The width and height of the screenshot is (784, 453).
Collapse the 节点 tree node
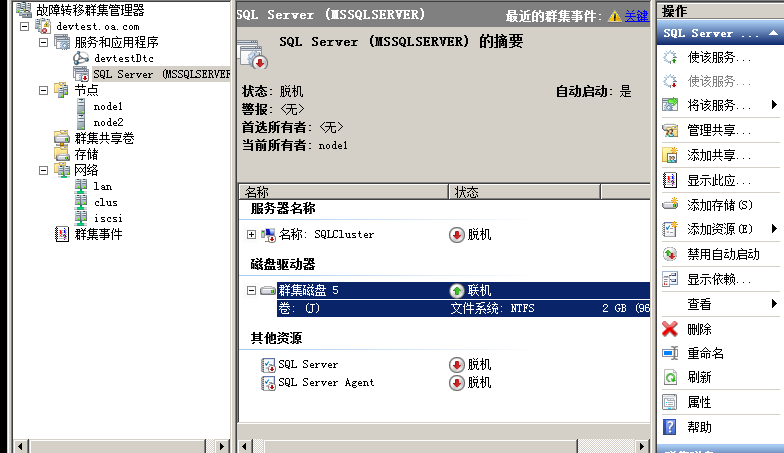pos(44,90)
